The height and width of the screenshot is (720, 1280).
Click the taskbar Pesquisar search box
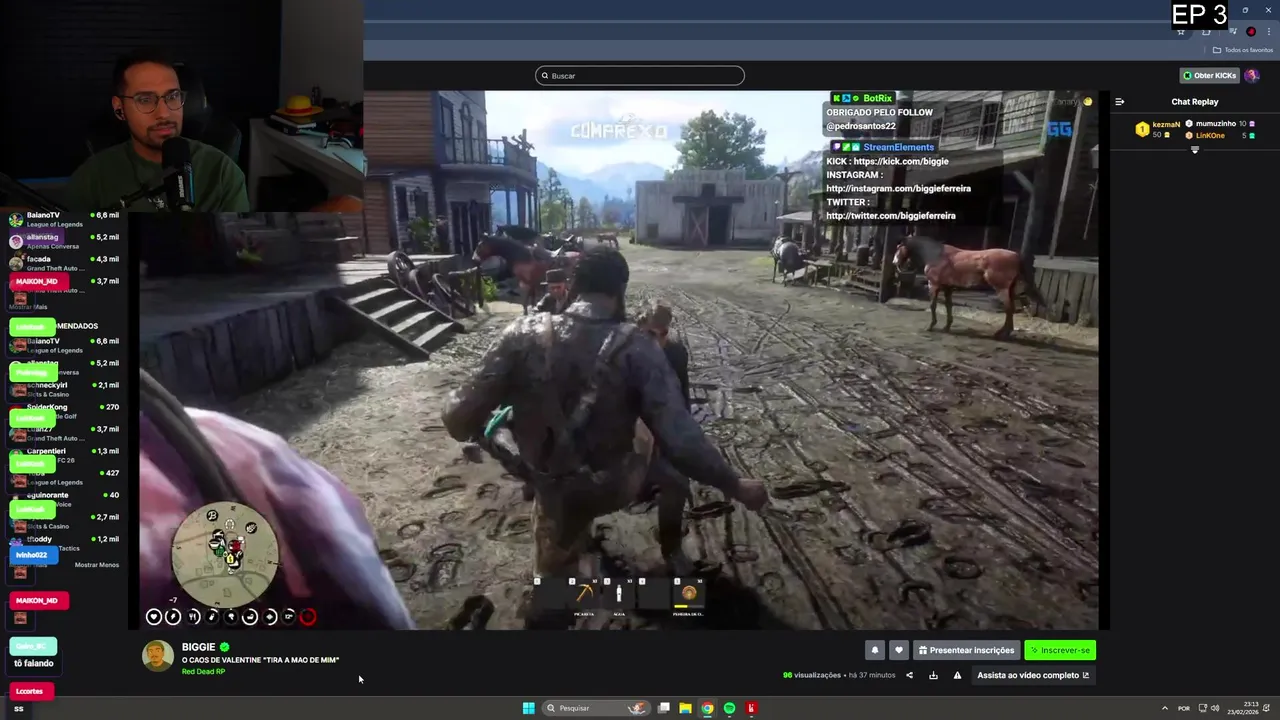point(596,708)
